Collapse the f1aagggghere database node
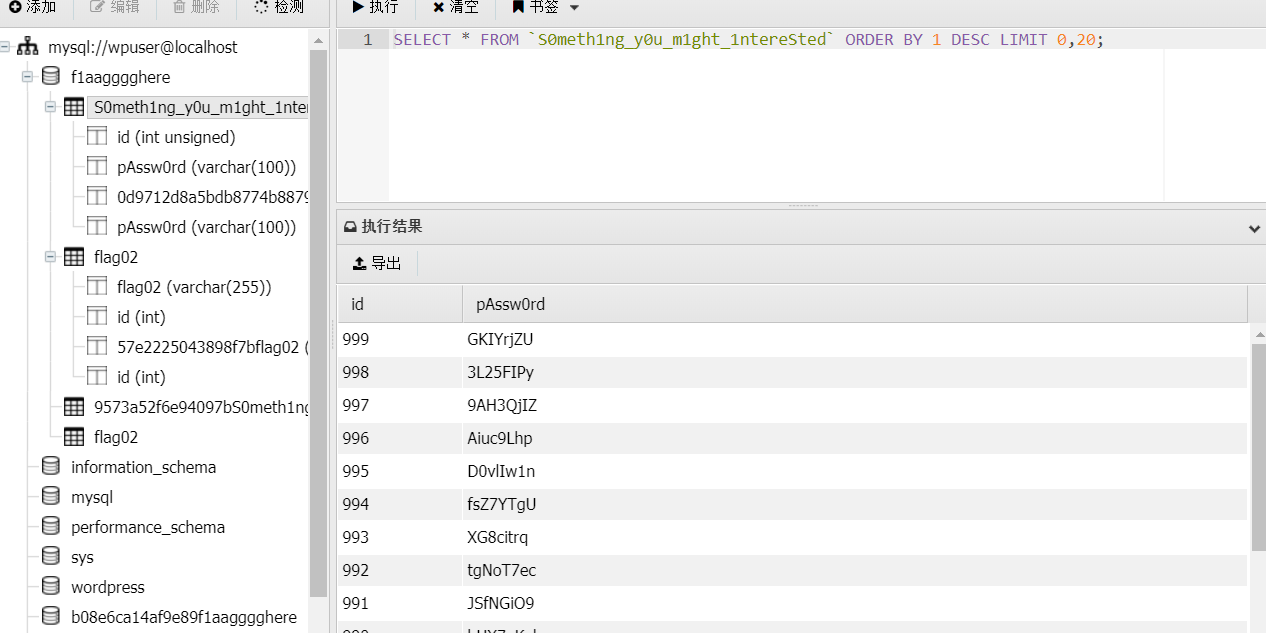 pyautogui.click(x=28, y=77)
